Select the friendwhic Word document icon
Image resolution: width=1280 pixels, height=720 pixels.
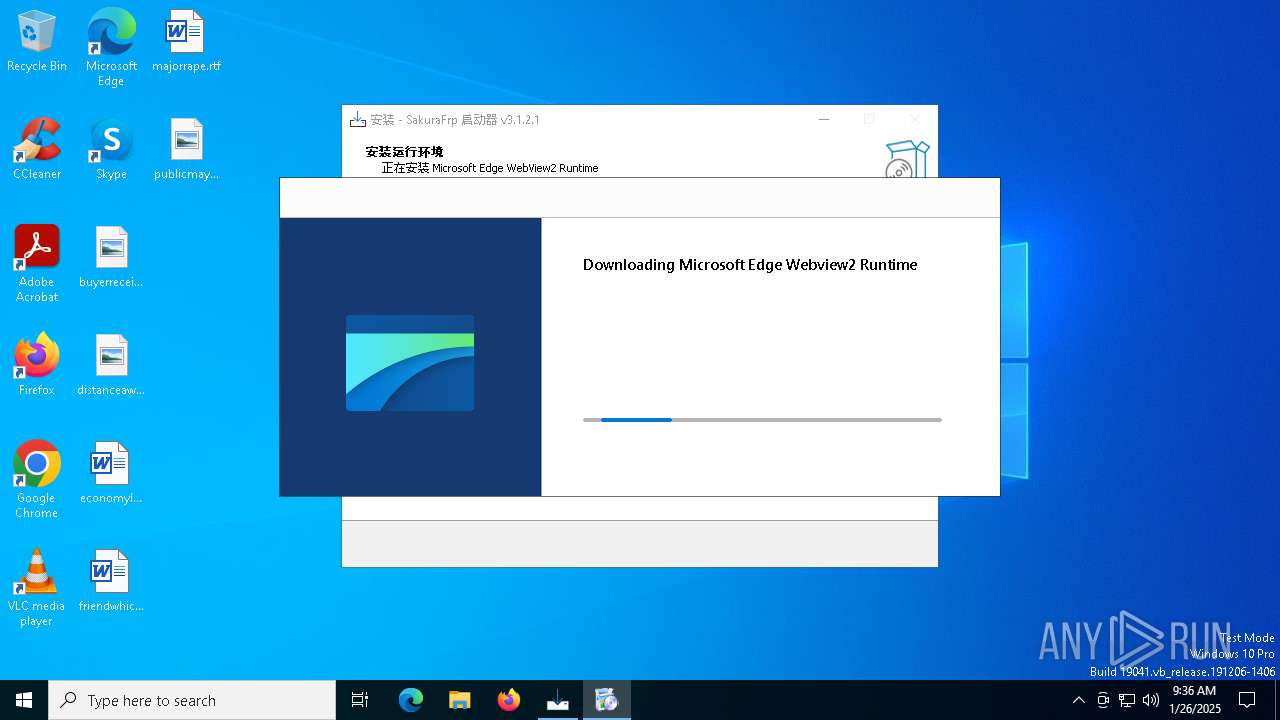point(111,581)
